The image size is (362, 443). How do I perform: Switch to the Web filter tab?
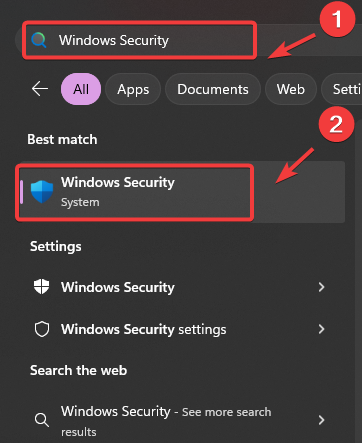[x=291, y=89]
